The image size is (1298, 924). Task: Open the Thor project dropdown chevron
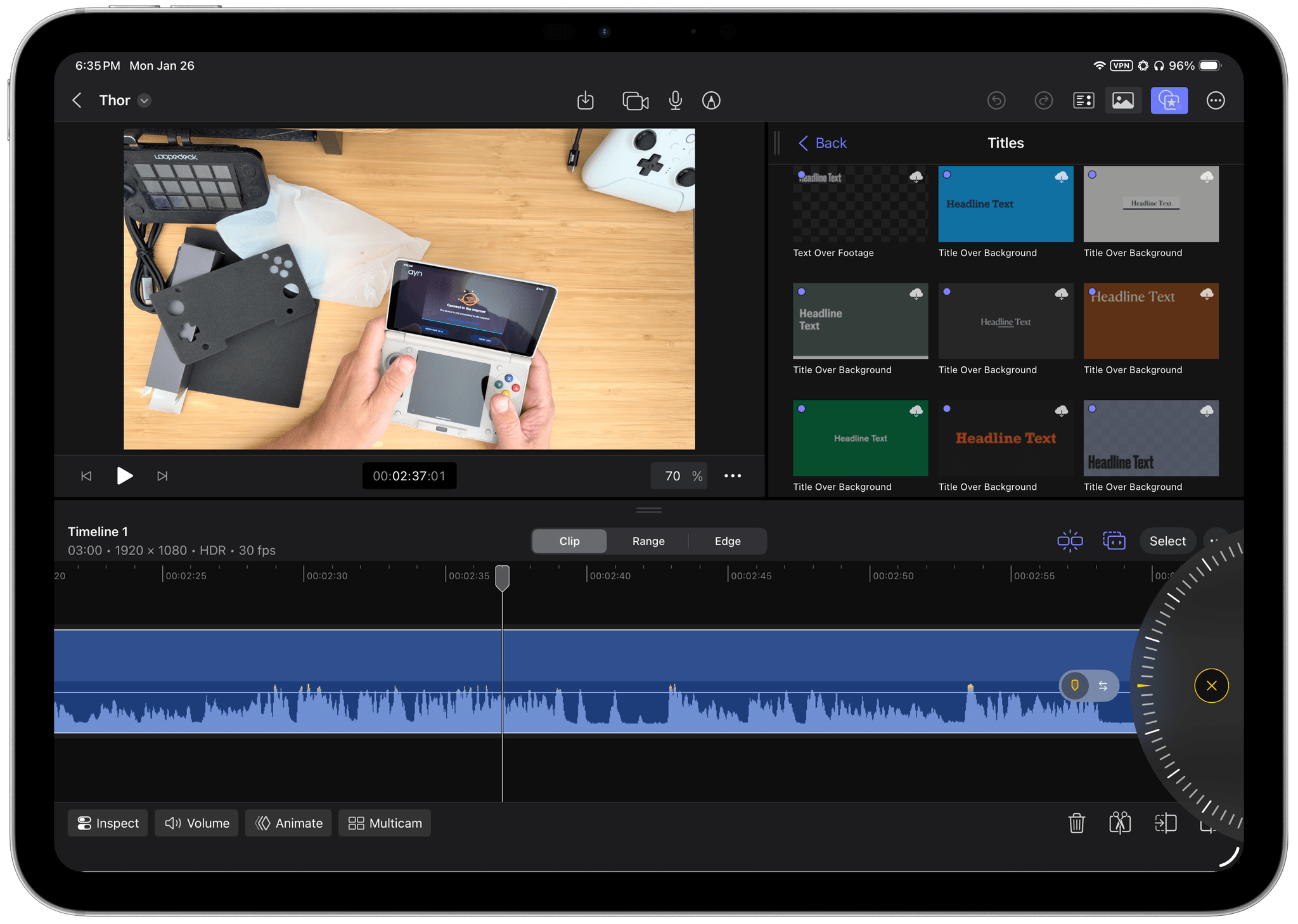pos(143,100)
